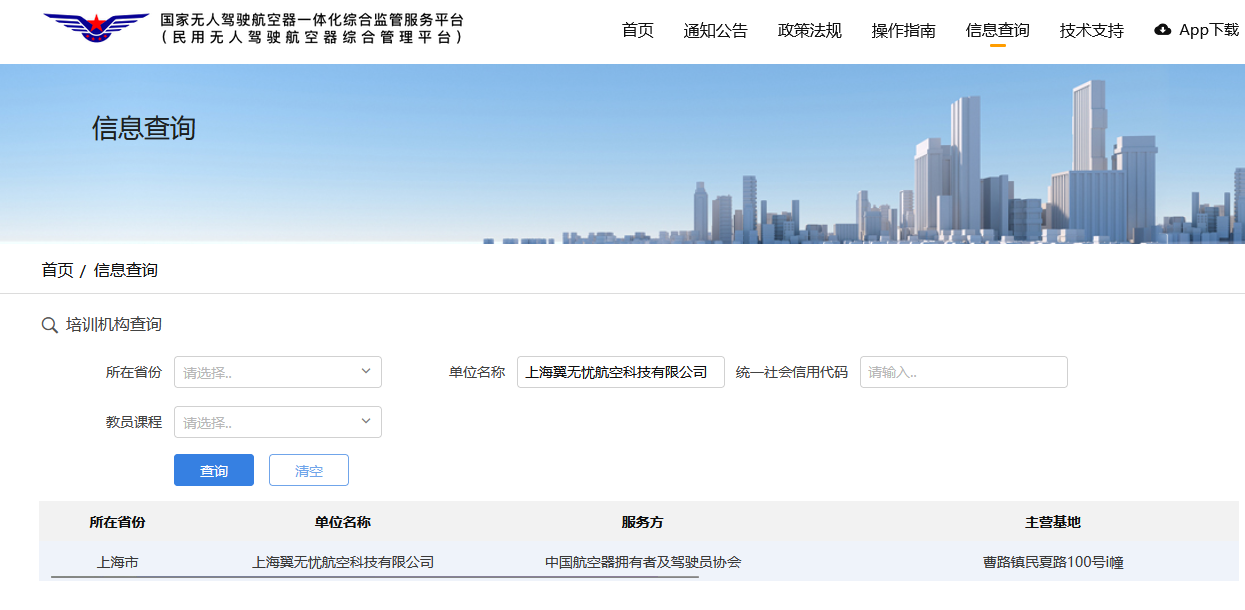Open the 技术支持 menu item
The image size is (1245, 610).
1092,30
